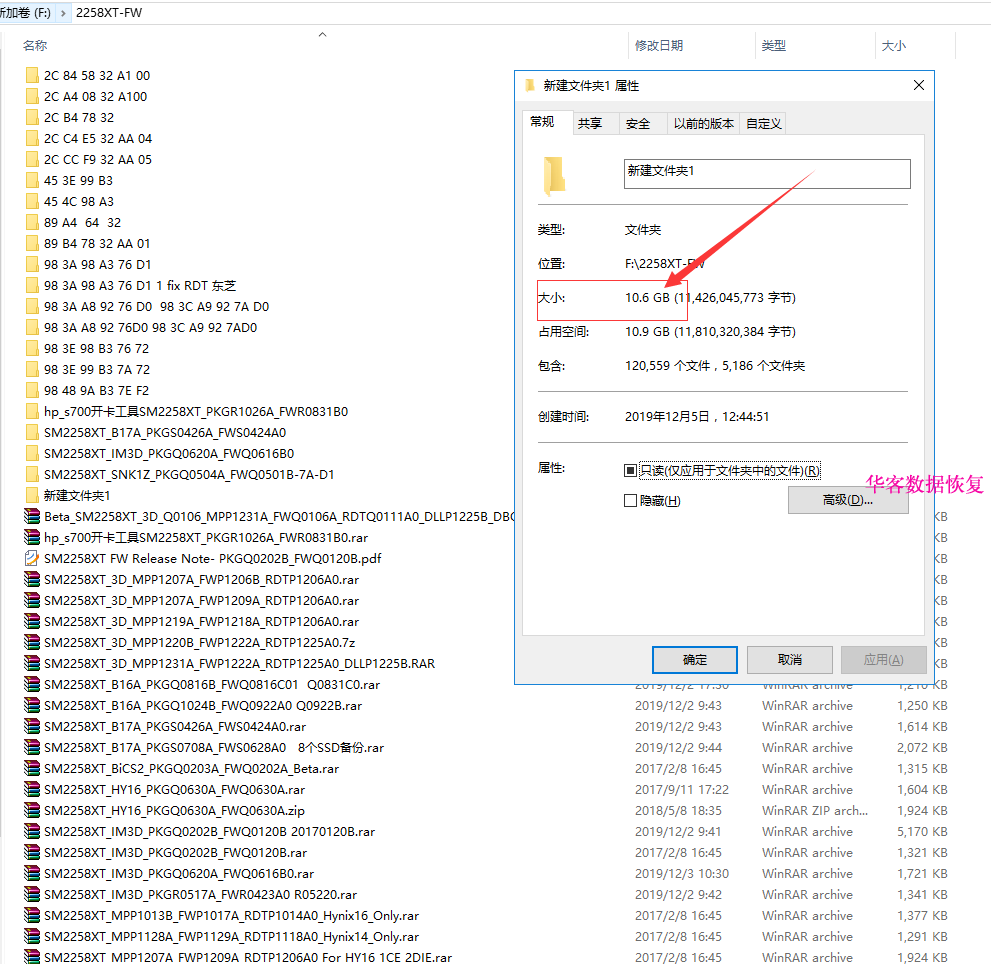Click the 取消 button
The width and height of the screenshot is (991, 966).
tap(789, 660)
